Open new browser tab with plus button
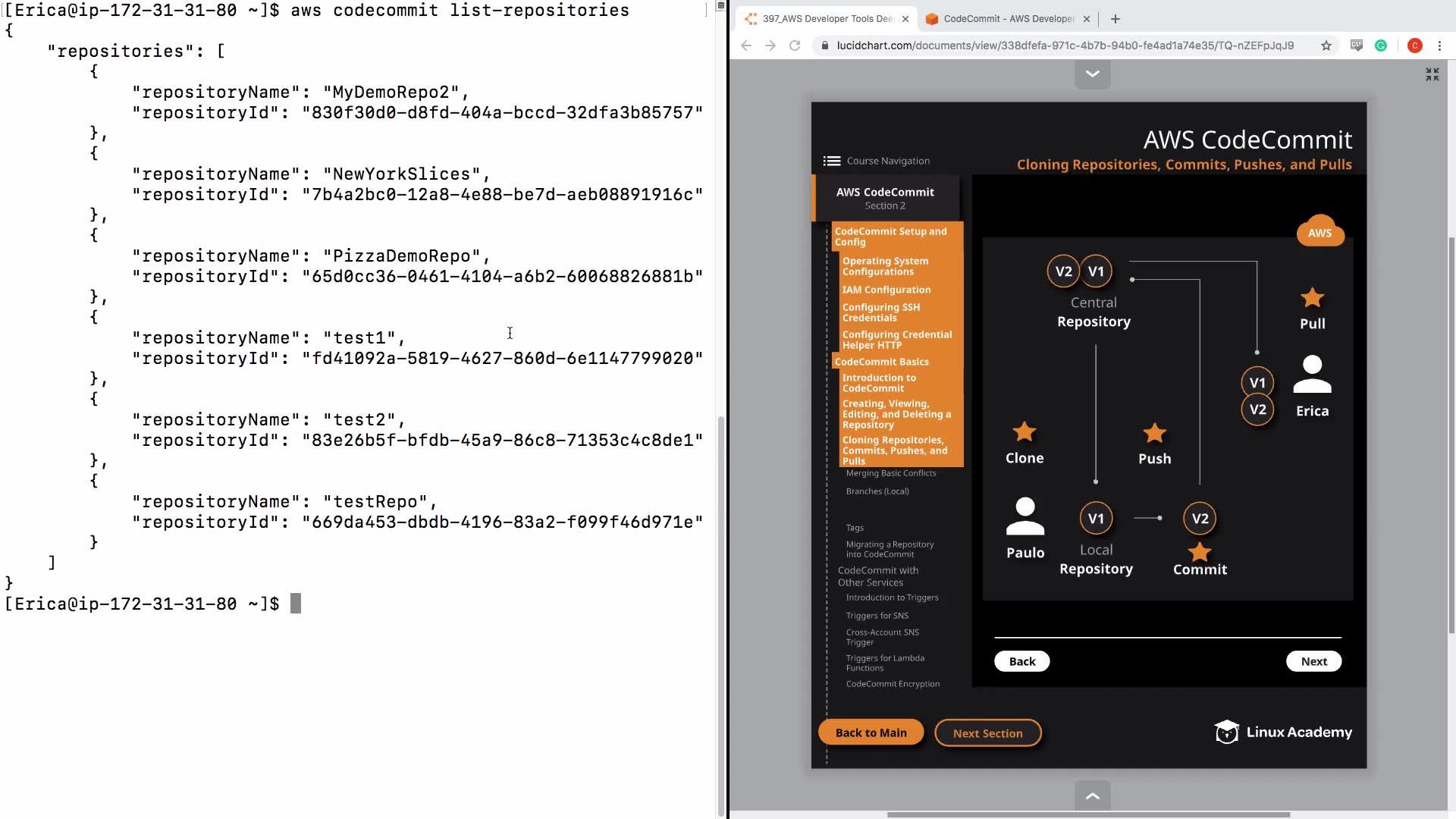Screen dimensions: 1456x819 click(x=1115, y=19)
